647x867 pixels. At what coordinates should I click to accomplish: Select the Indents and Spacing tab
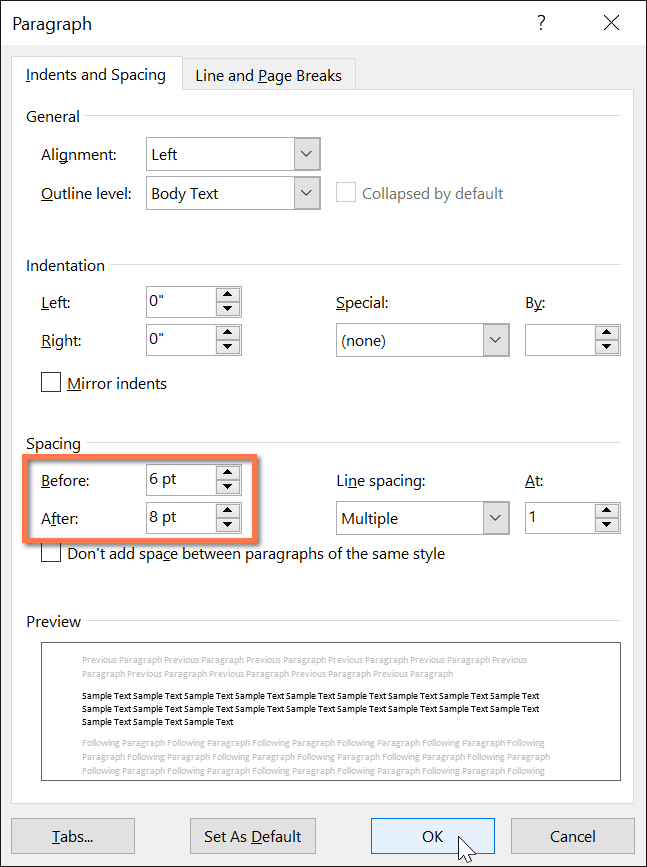[96, 75]
